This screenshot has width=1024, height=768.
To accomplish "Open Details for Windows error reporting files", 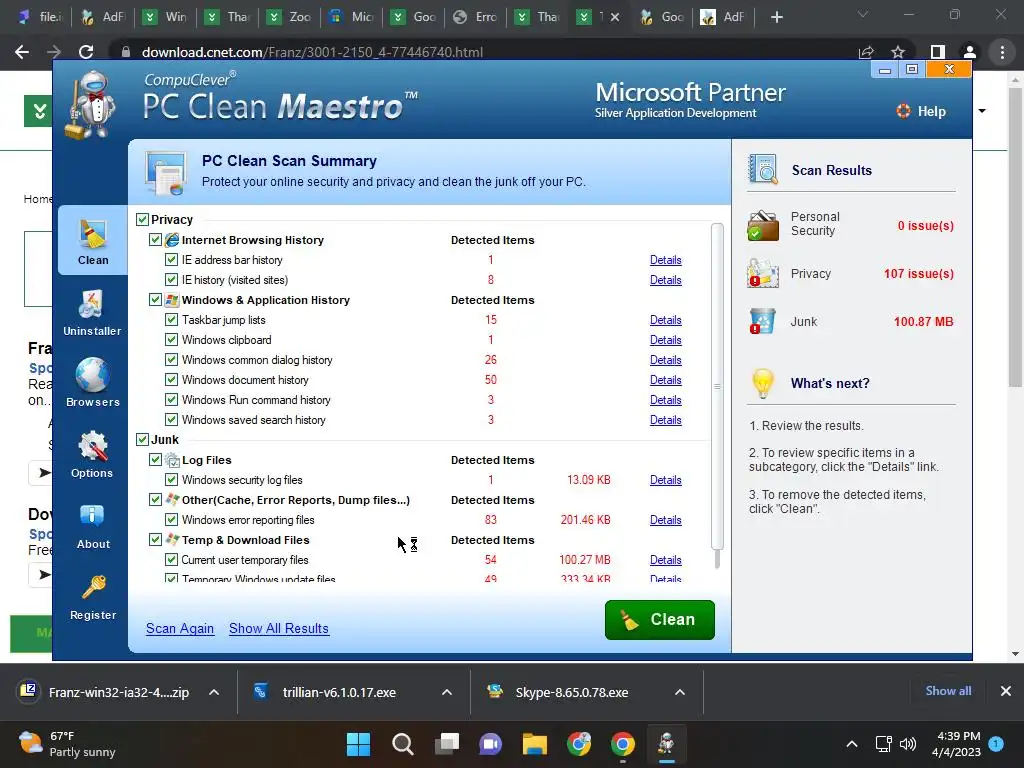I will click(665, 520).
